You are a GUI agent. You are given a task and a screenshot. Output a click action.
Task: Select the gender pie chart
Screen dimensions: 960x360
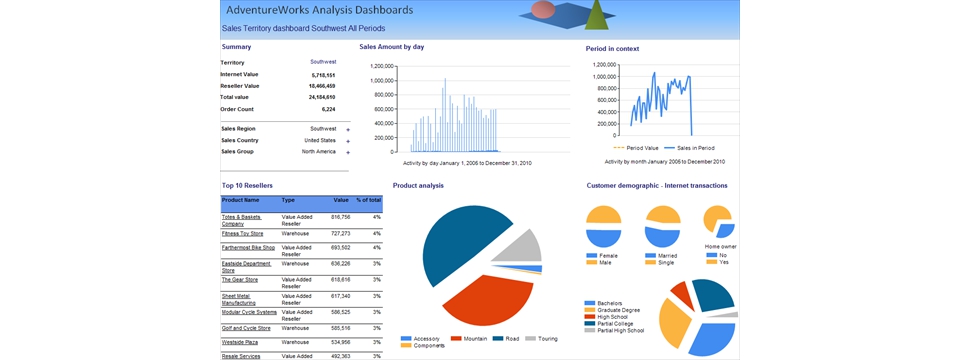tap(604, 226)
